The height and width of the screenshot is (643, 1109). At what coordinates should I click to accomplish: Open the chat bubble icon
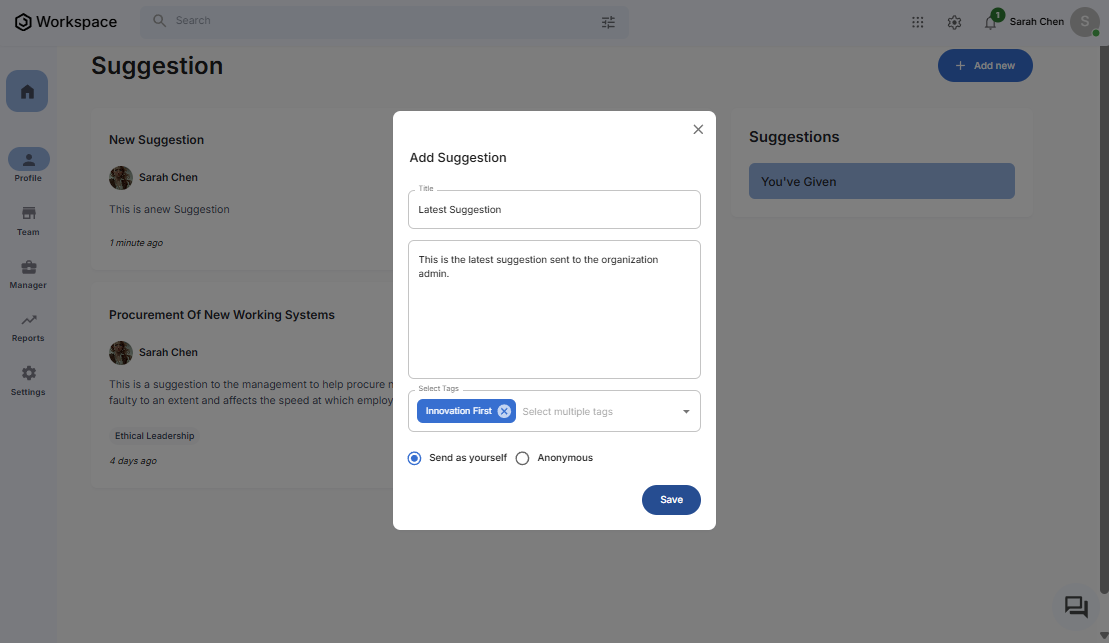[1076, 606]
